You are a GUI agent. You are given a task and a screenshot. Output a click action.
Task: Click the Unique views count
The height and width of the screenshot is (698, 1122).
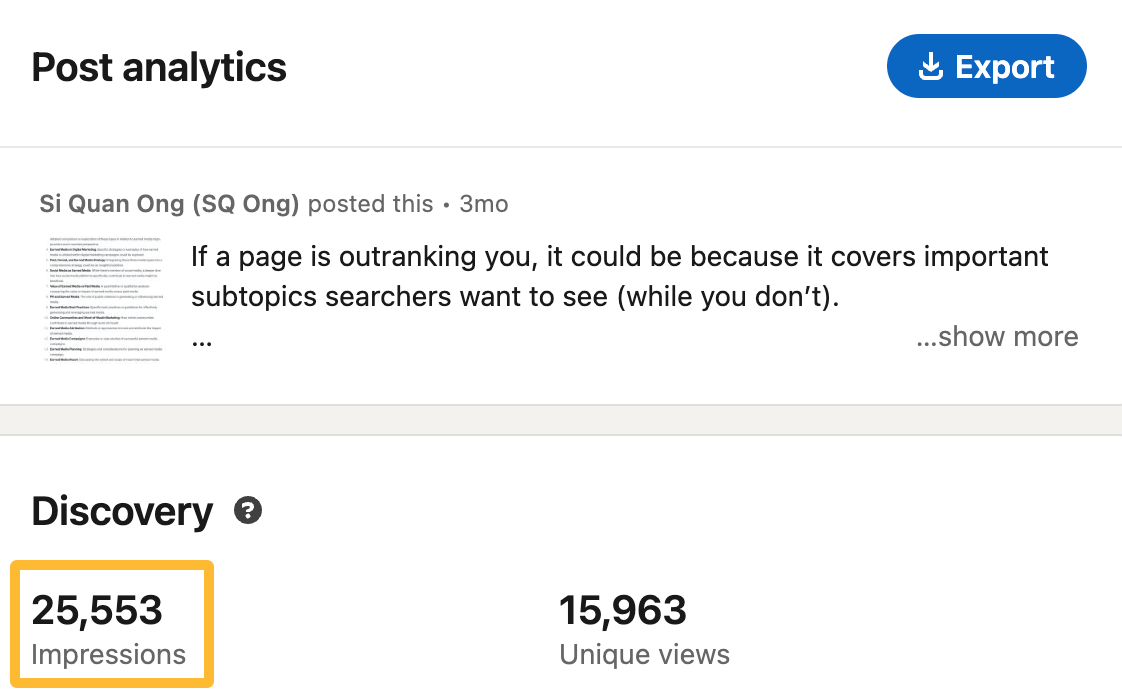point(622,608)
